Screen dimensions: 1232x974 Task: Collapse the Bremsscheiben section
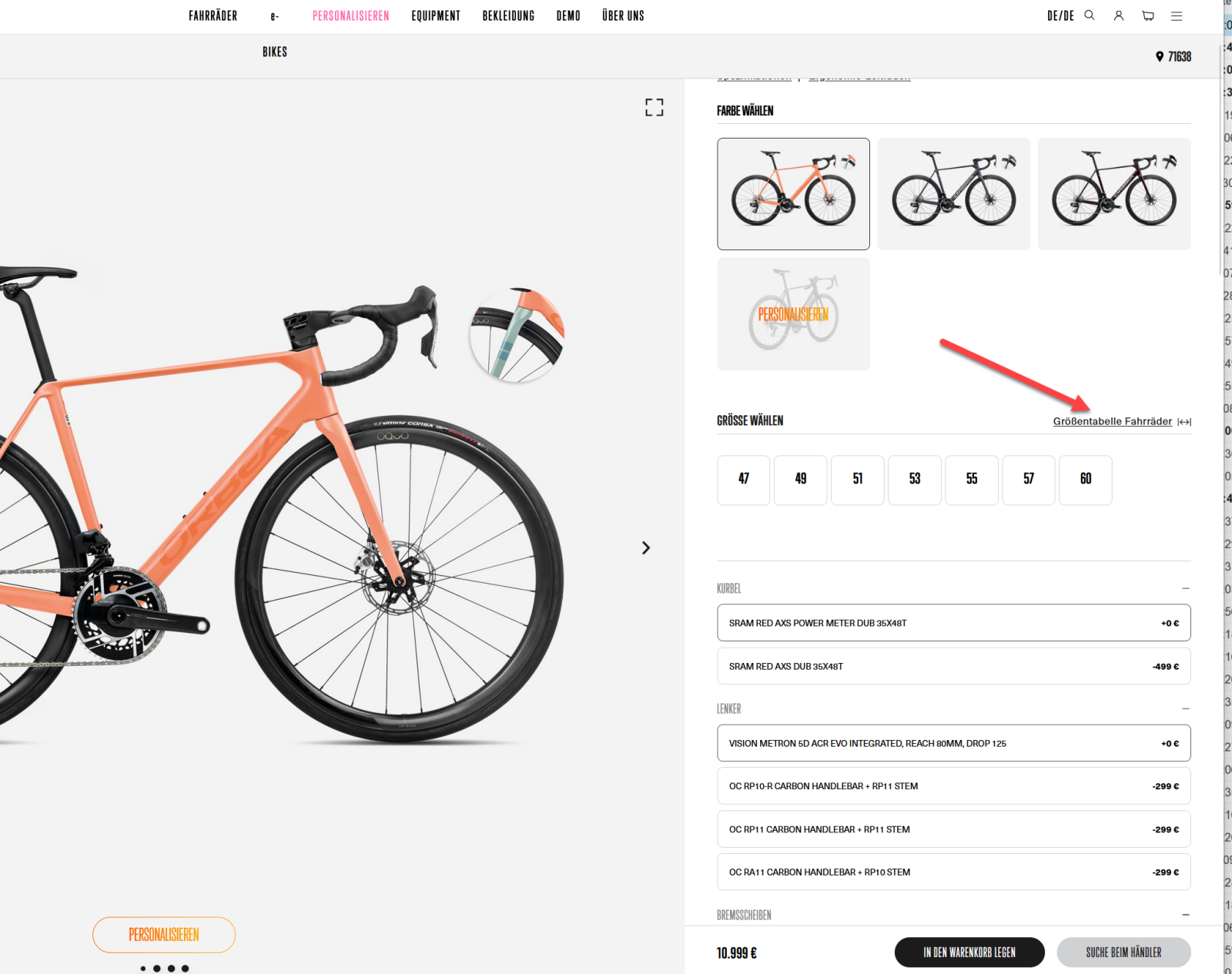coord(1186,915)
